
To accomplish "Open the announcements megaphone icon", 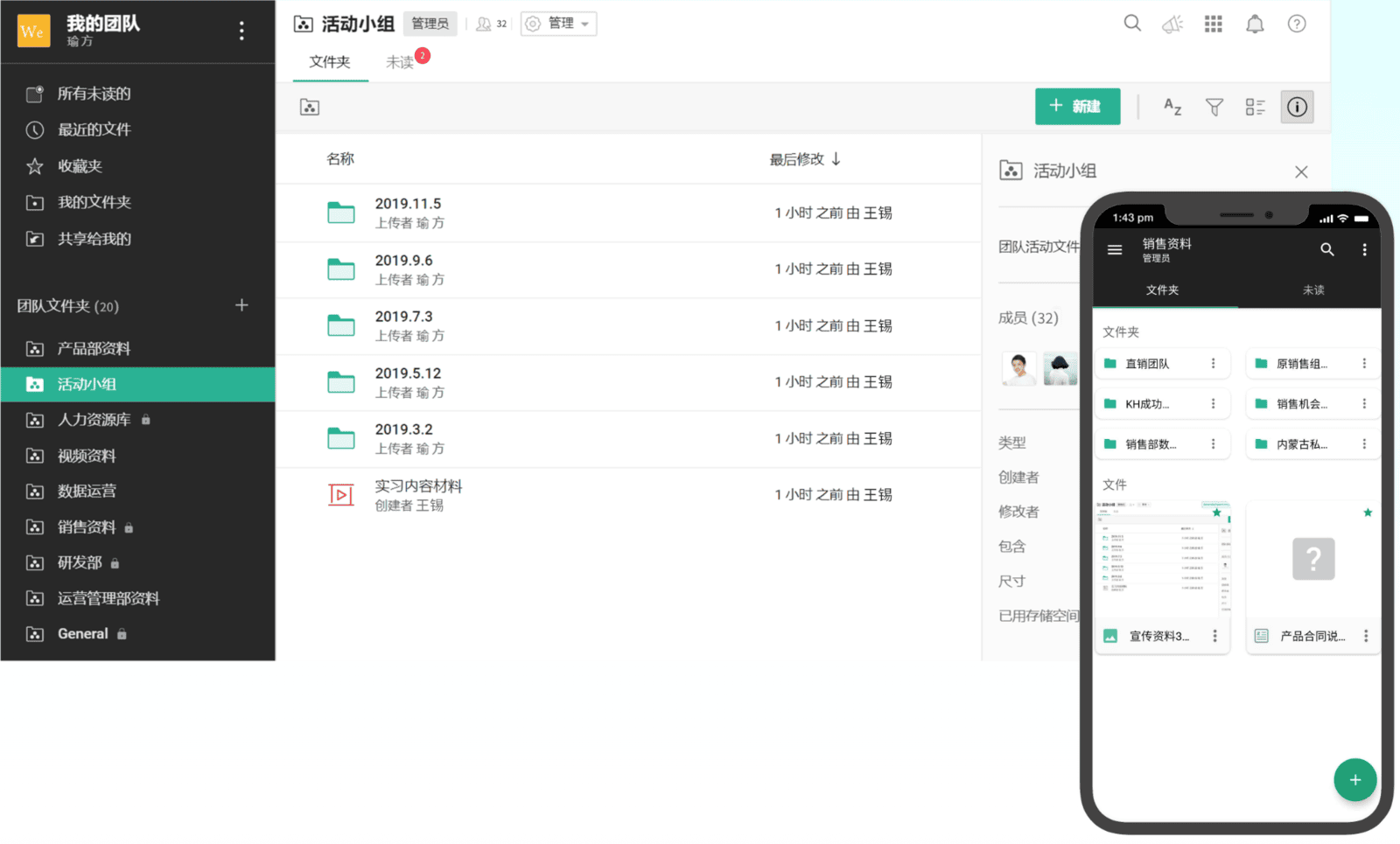I will pyautogui.click(x=1172, y=24).
